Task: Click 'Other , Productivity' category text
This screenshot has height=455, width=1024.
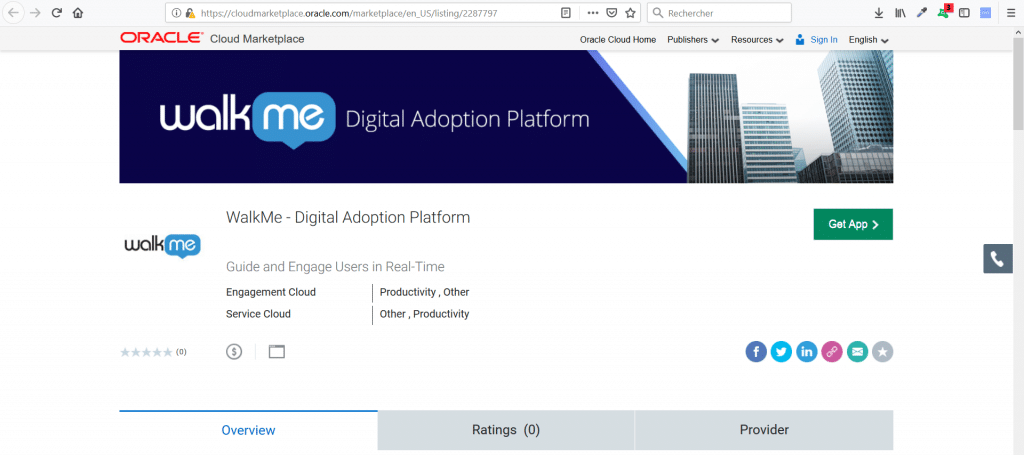Action: point(424,314)
